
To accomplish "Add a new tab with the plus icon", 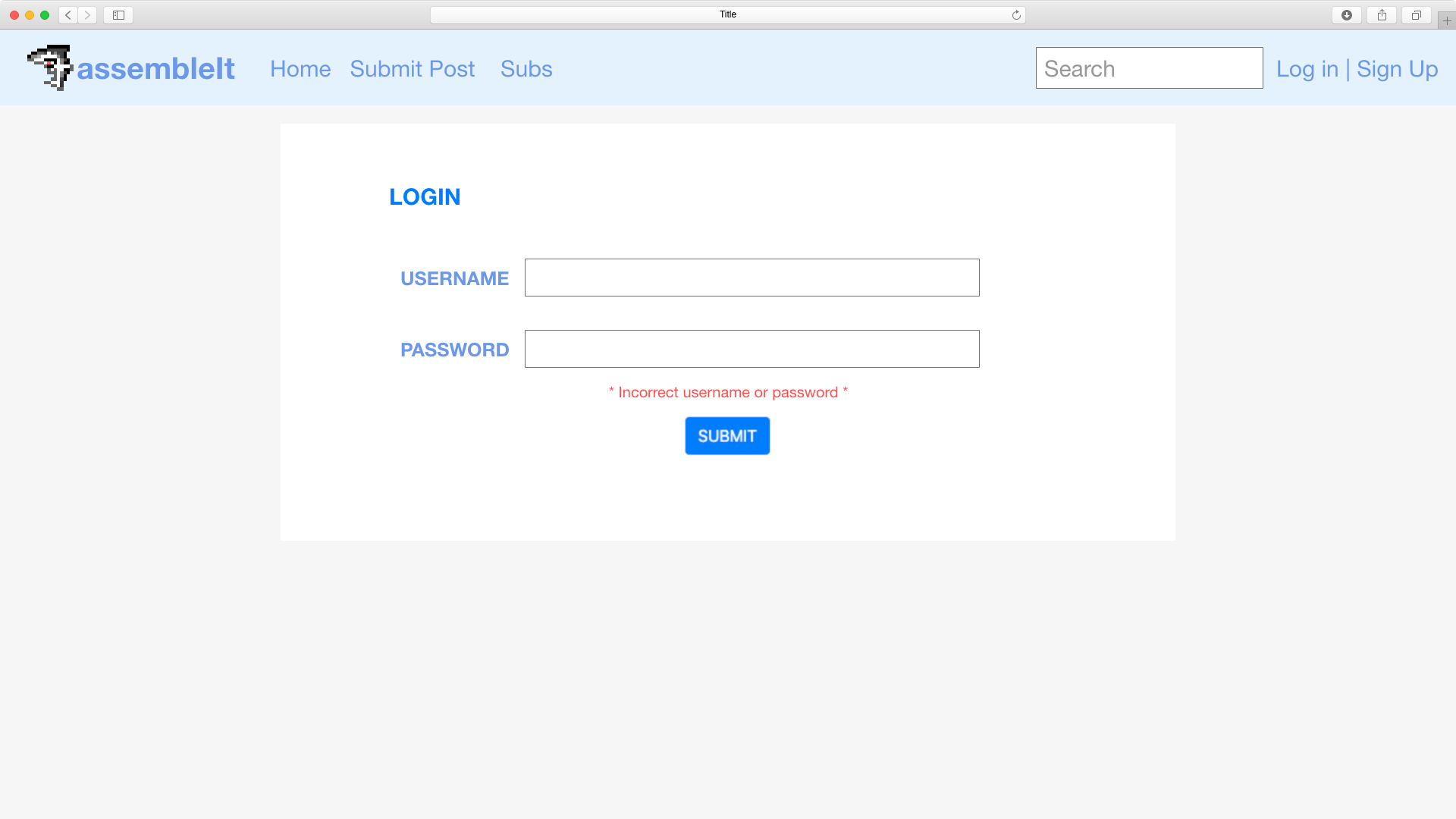I will coord(1447,20).
